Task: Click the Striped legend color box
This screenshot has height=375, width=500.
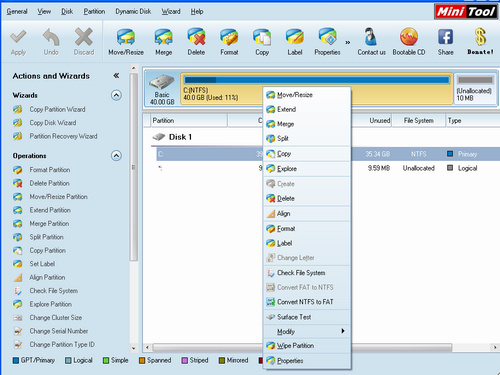Action: 185,360
